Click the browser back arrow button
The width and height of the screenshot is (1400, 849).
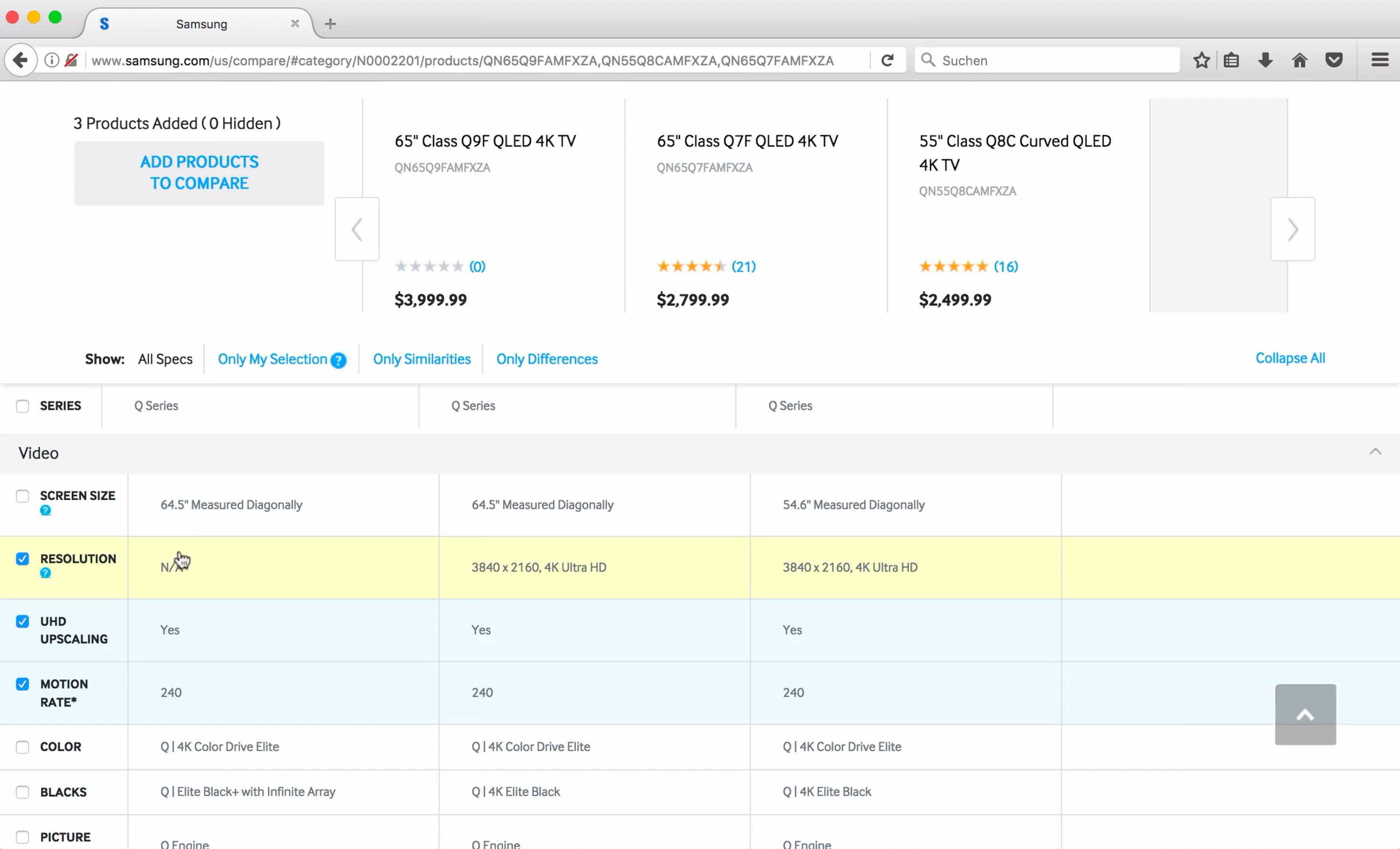pyautogui.click(x=20, y=60)
